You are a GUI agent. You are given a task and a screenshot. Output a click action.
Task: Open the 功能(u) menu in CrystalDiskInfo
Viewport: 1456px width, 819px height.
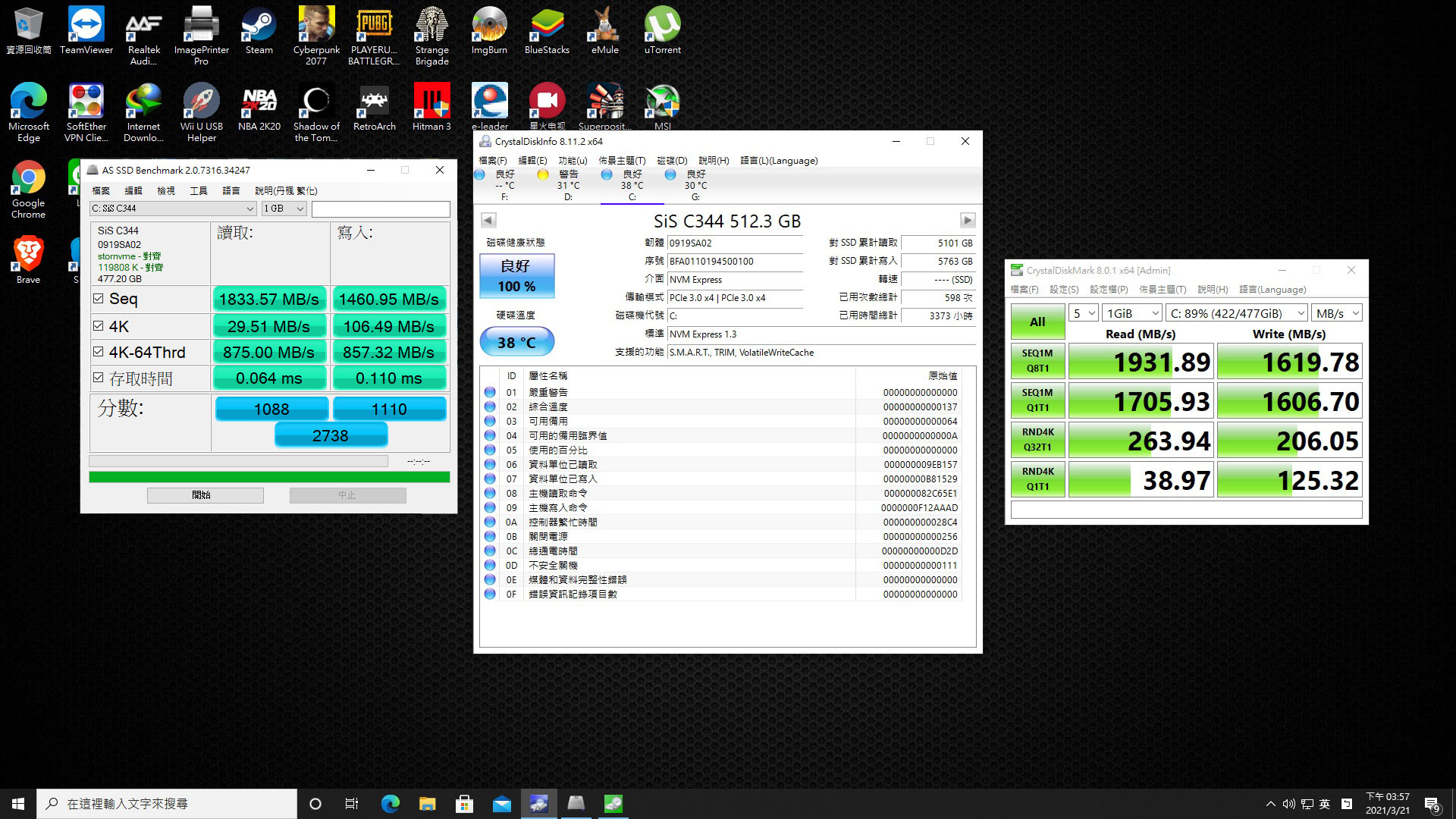[573, 161]
